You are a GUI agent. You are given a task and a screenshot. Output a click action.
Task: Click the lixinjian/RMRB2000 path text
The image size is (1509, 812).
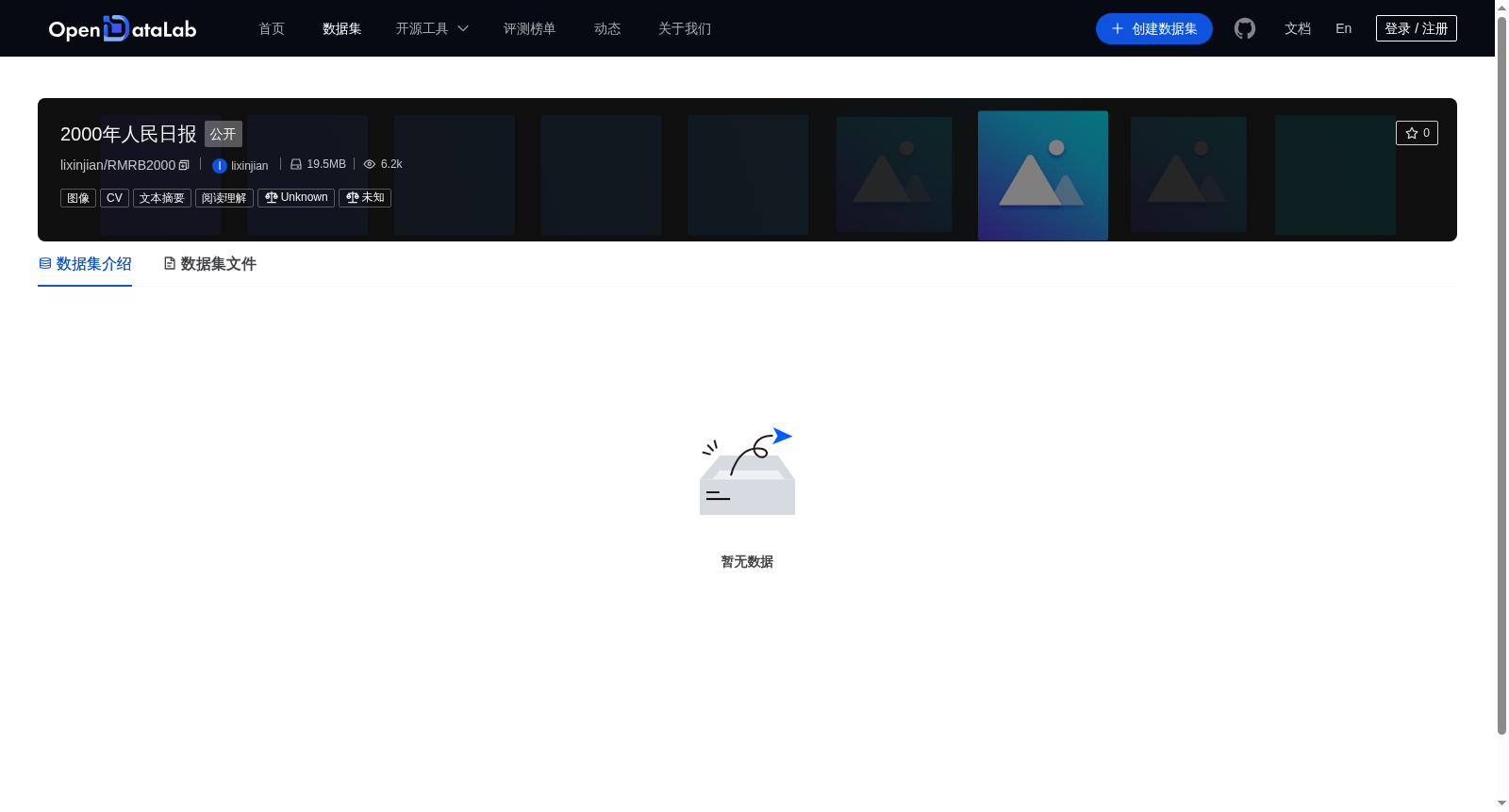(x=118, y=165)
